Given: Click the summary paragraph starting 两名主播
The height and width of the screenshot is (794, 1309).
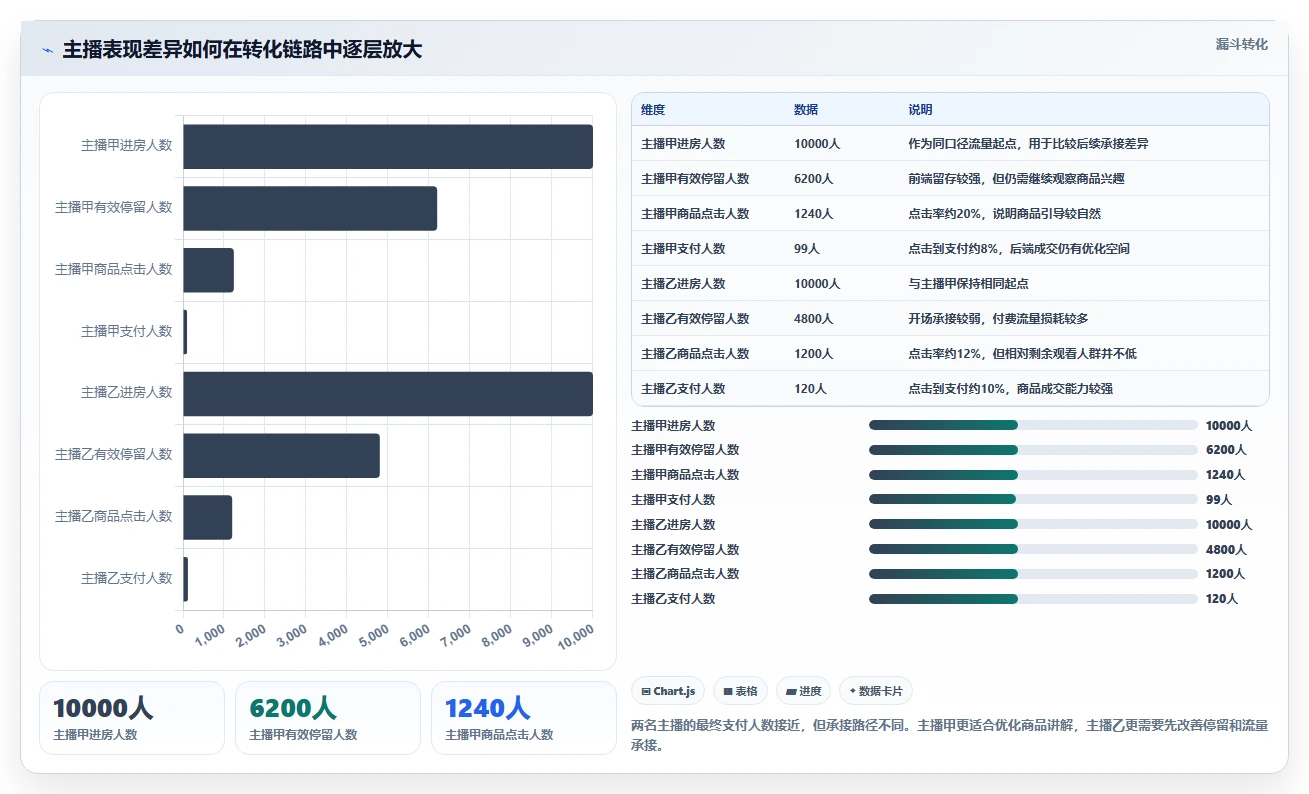Looking at the screenshot, I should [x=949, y=735].
